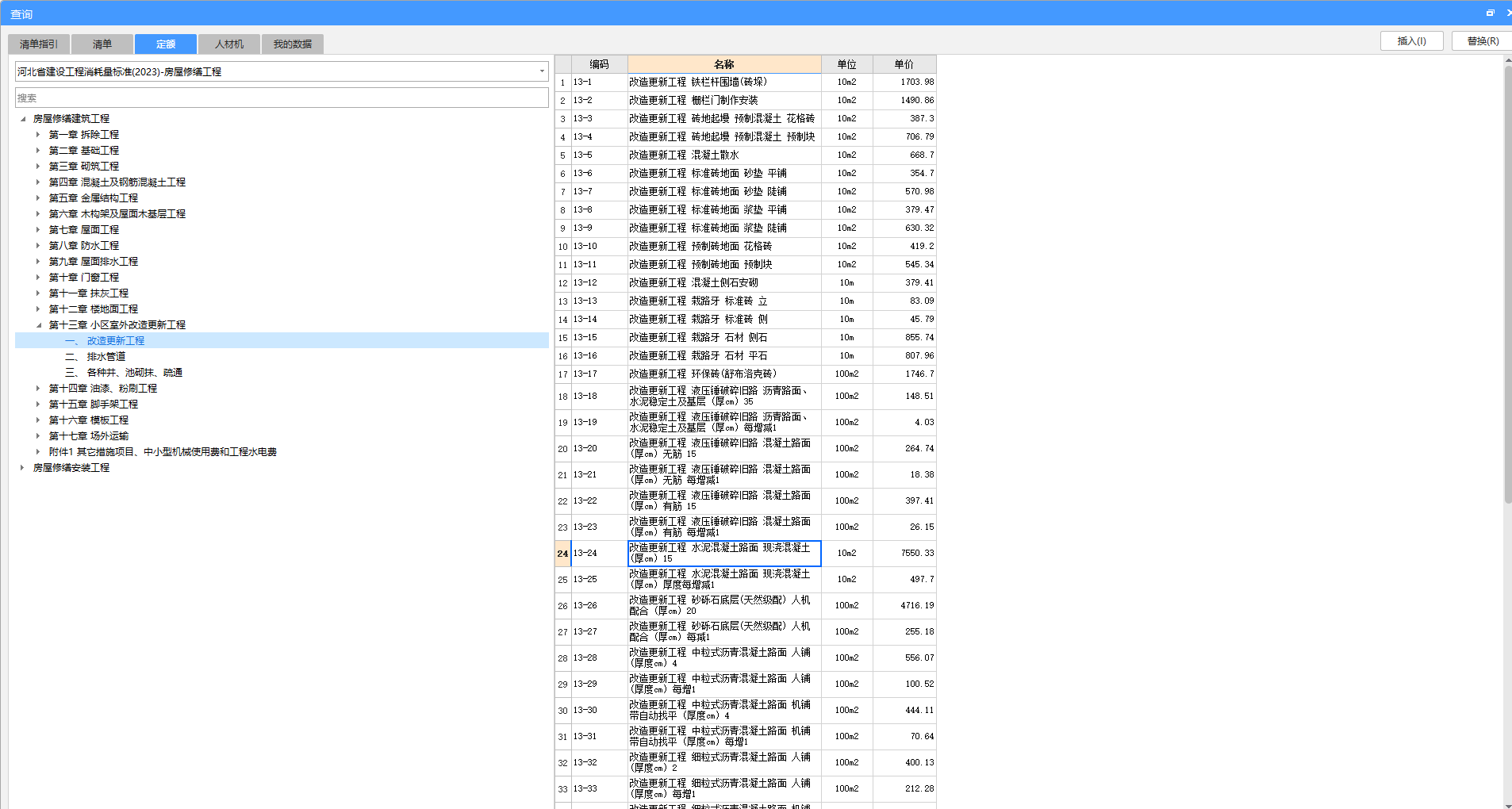
Task: Expand 第二章 基础工程 node
Action: [x=37, y=151]
